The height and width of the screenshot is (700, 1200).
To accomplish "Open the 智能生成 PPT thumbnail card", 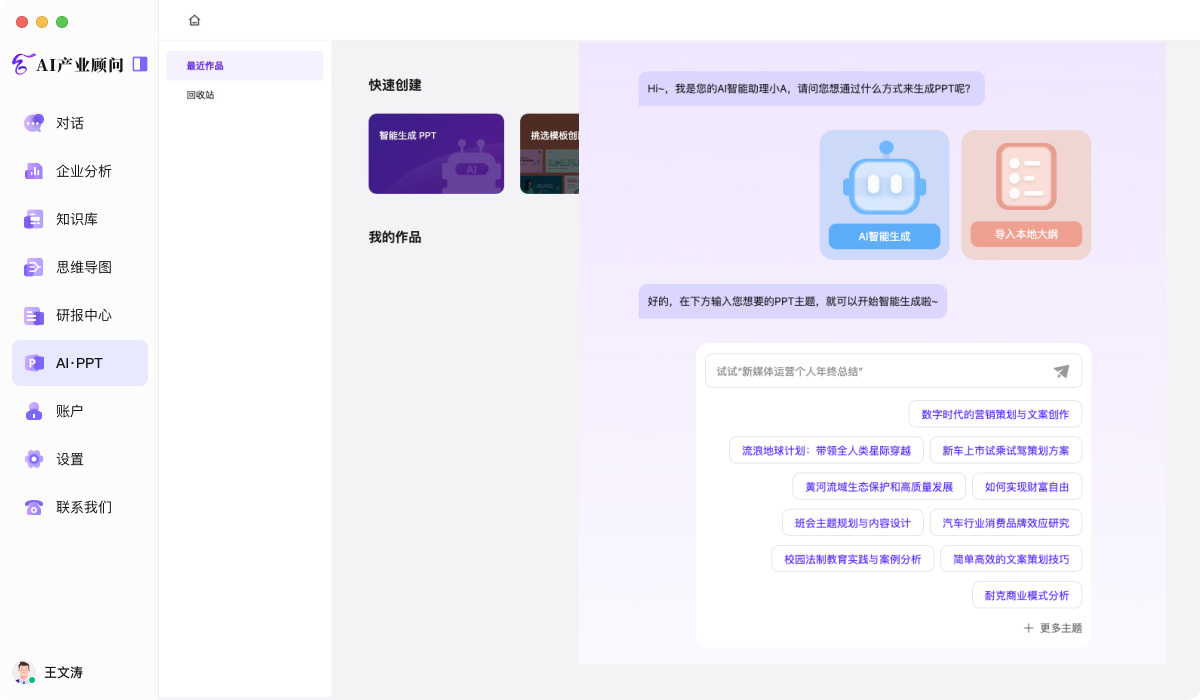I will 436,153.
